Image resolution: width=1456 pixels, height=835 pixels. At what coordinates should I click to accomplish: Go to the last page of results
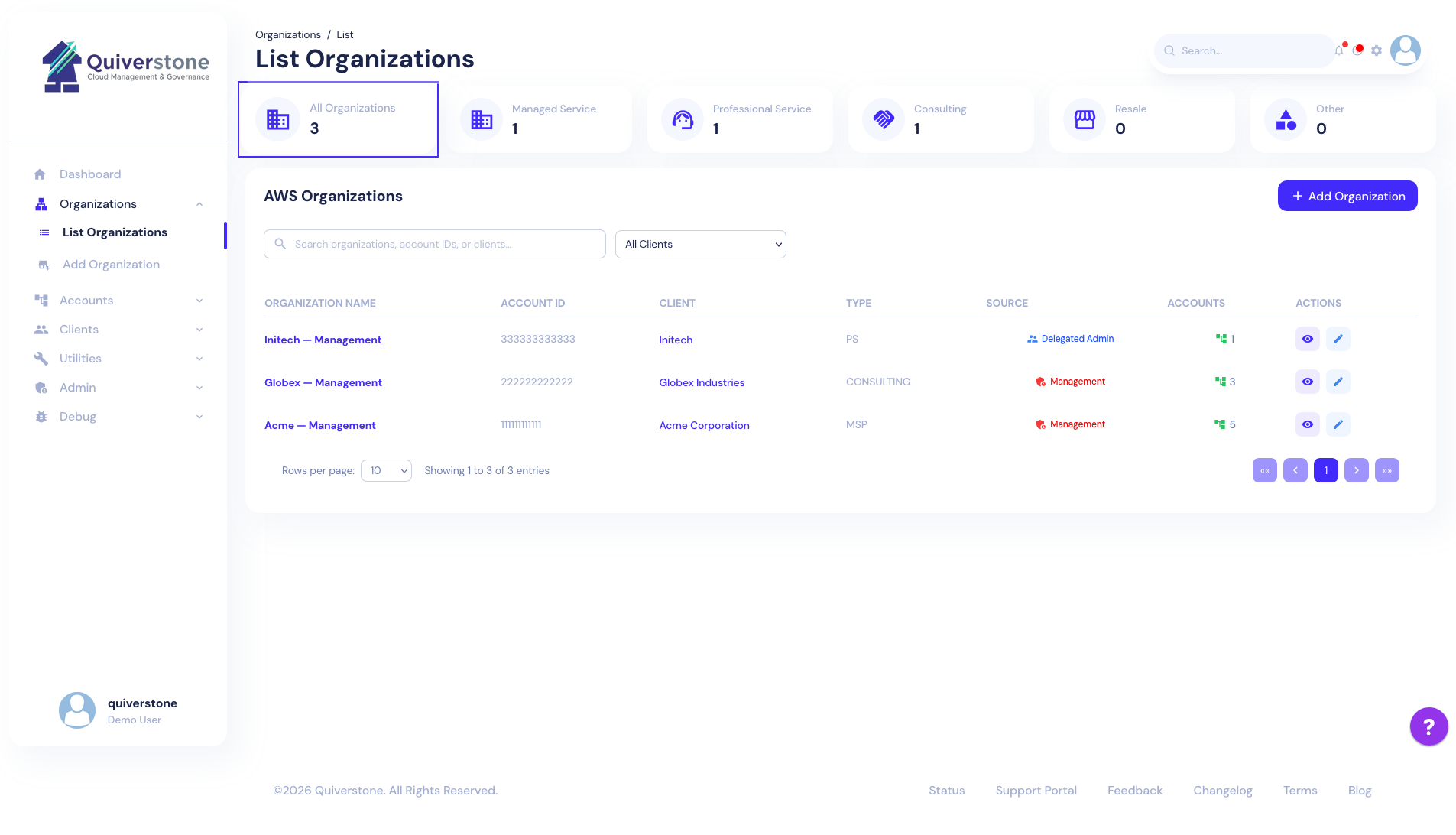(1386, 470)
